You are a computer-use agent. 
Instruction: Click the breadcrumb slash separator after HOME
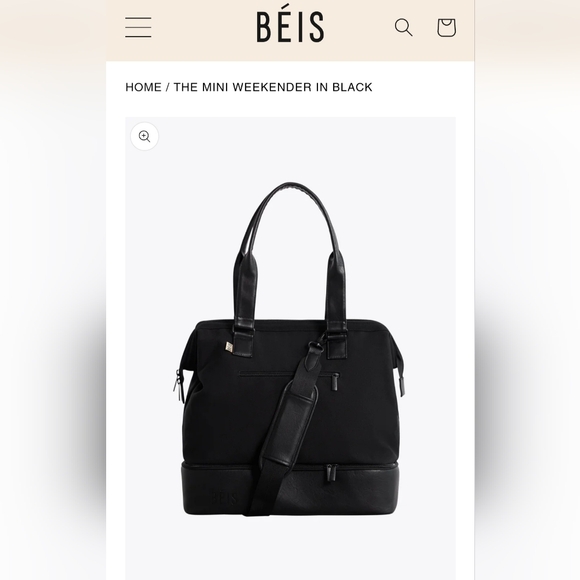pyautogui.click(x=168, y=87)
